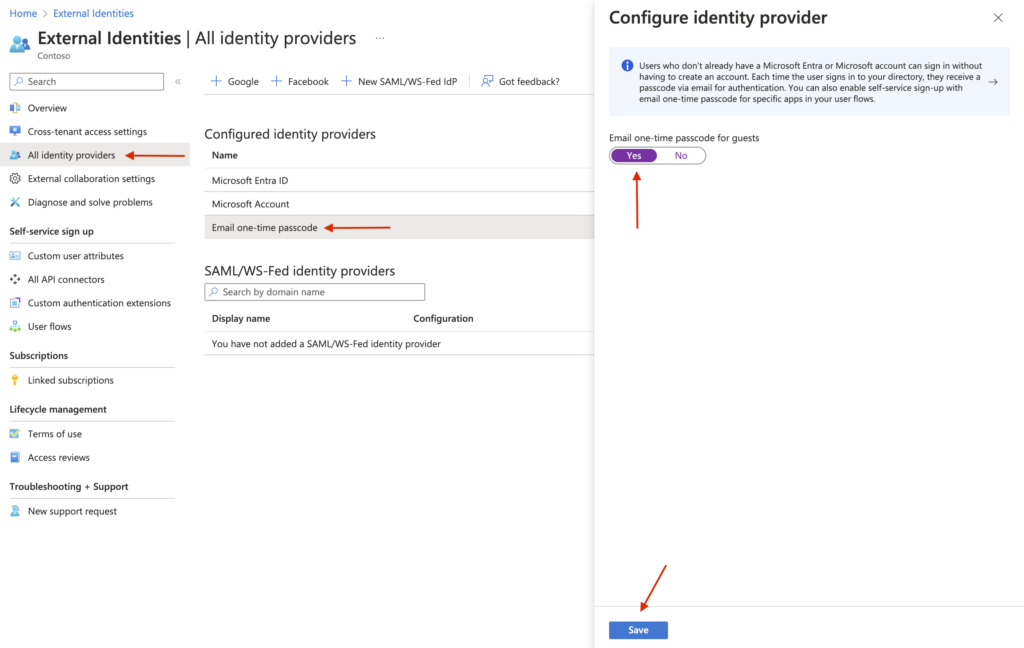
Task: Open Custom user attributes menu item
Action: pyautogui.click(x=76, y=256)
